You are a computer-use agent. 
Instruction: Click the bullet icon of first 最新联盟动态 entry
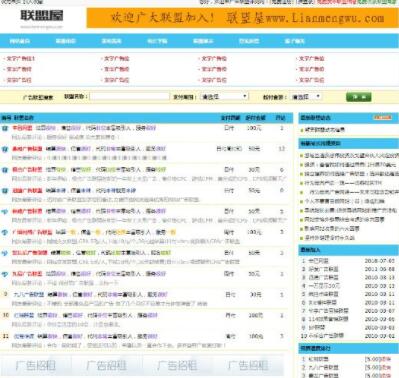coord(302,130)
